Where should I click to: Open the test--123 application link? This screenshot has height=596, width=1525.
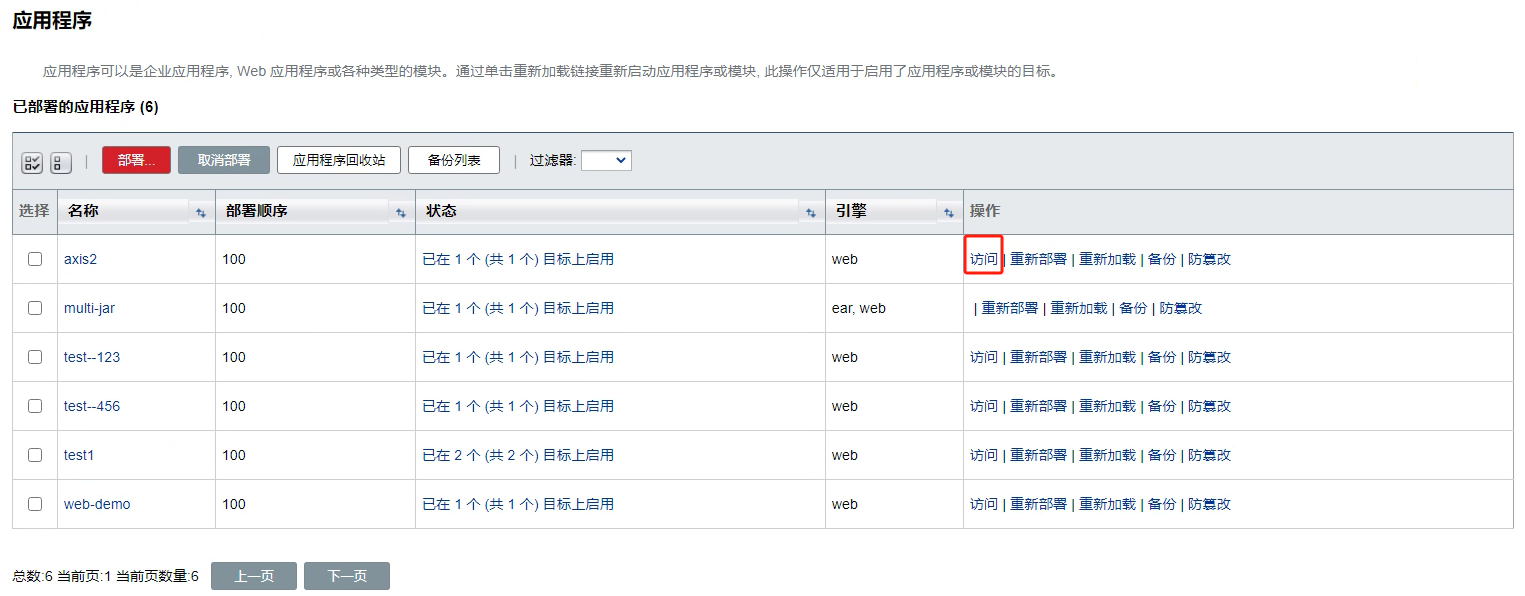tap(92, 357)
